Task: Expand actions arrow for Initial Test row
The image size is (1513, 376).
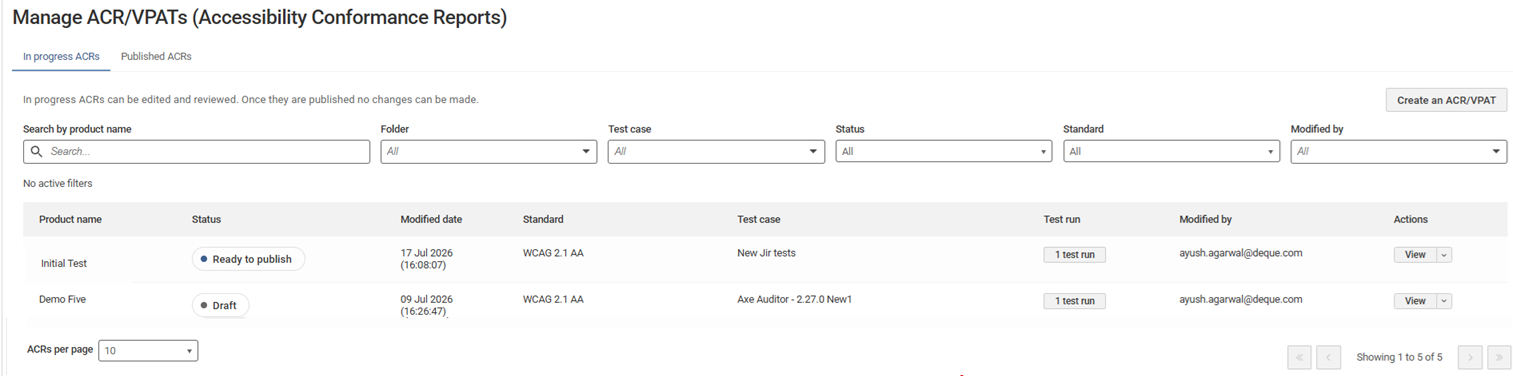Action: (x=1444, y=255)
